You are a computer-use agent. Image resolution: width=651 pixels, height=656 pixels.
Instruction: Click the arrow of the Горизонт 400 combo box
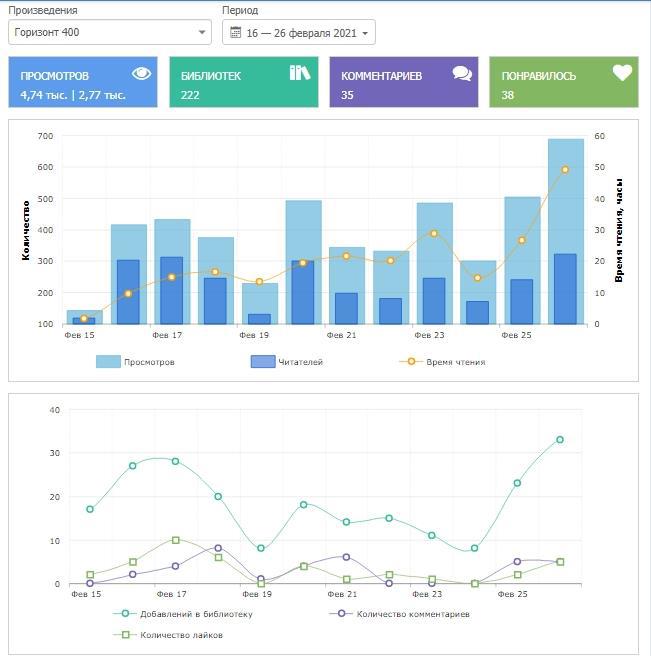pyautogui.click(x=202, y=33)
